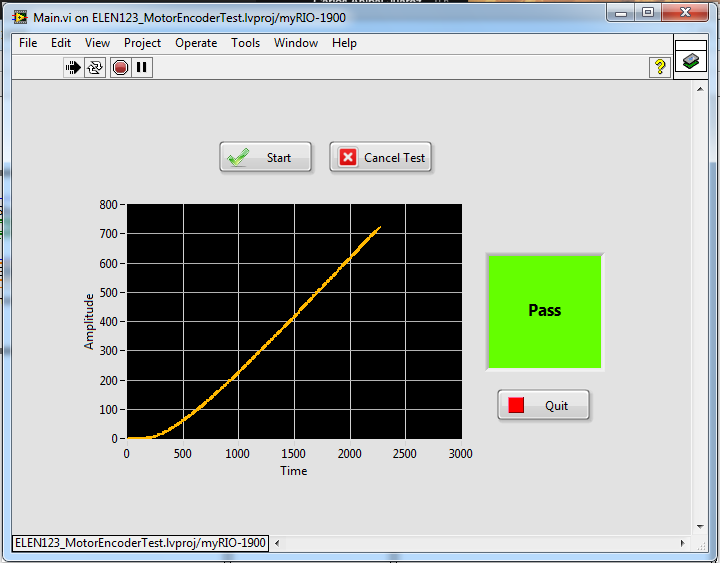Click the horizontal scrollbar left arrow
The width and height of the screenshot is (720, 563).
coord(277,543)
